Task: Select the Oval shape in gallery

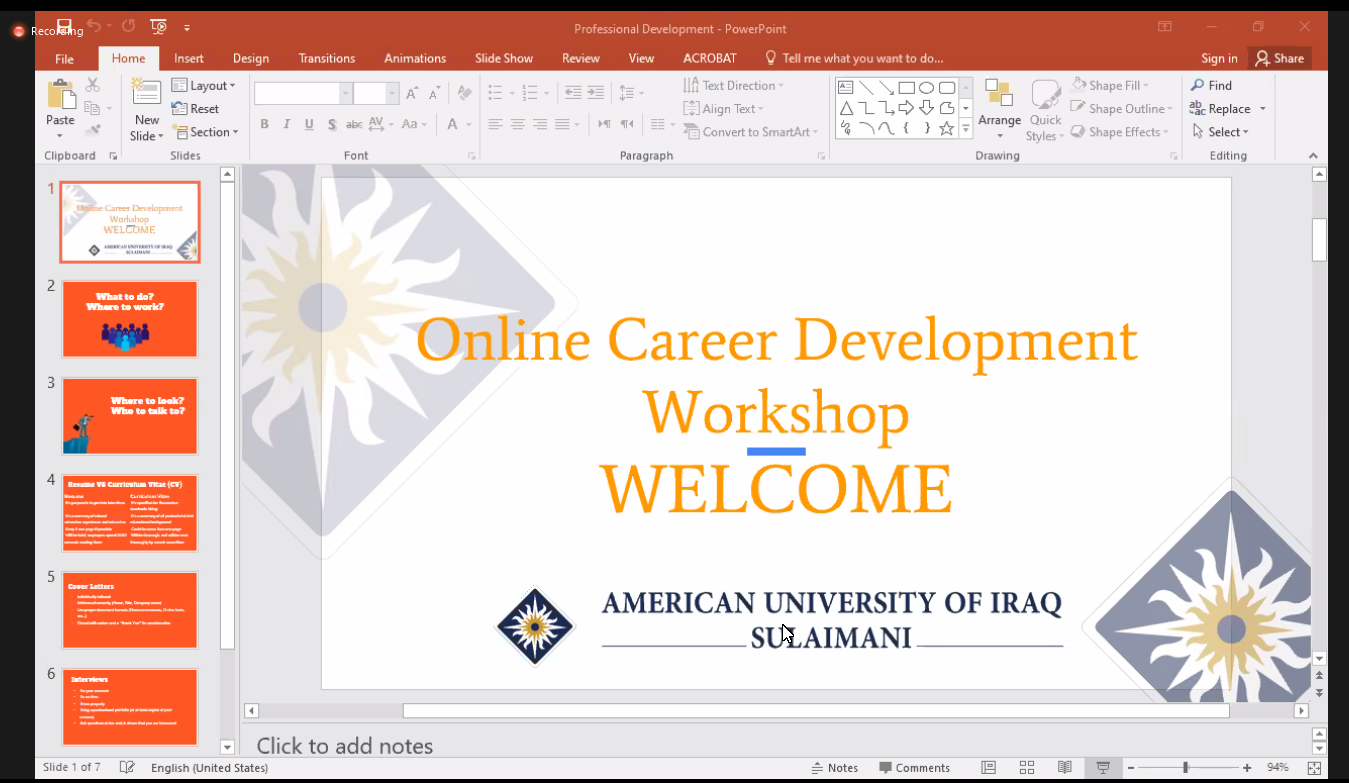Action: point(926,87)
